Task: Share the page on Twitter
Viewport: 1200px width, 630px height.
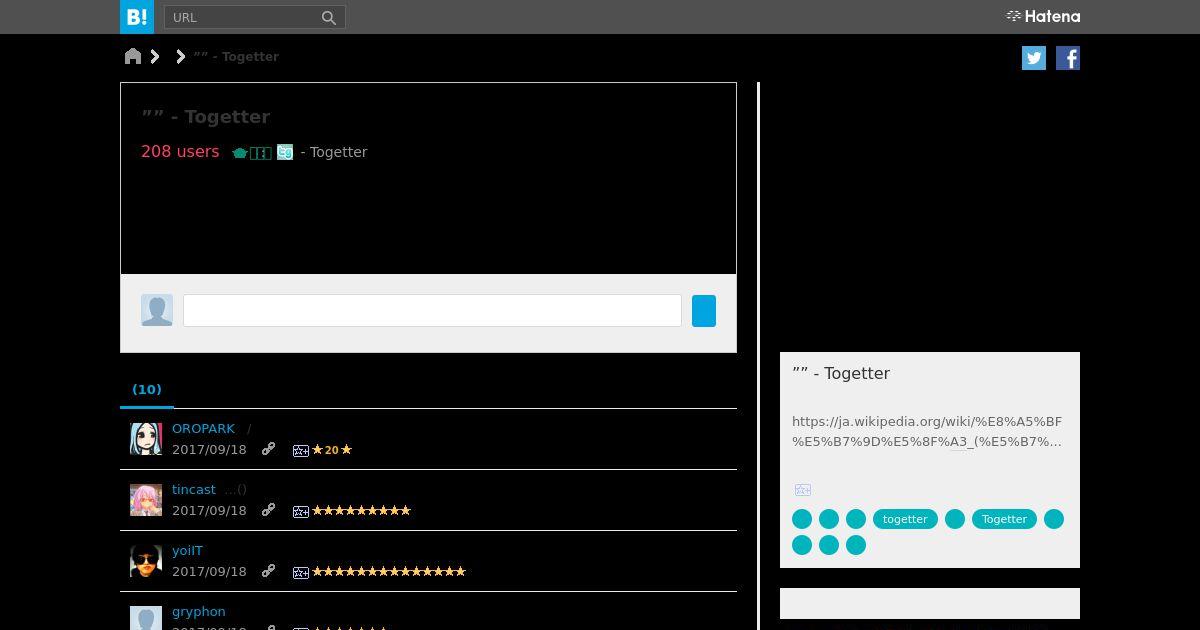Action: click(1034, 58)
